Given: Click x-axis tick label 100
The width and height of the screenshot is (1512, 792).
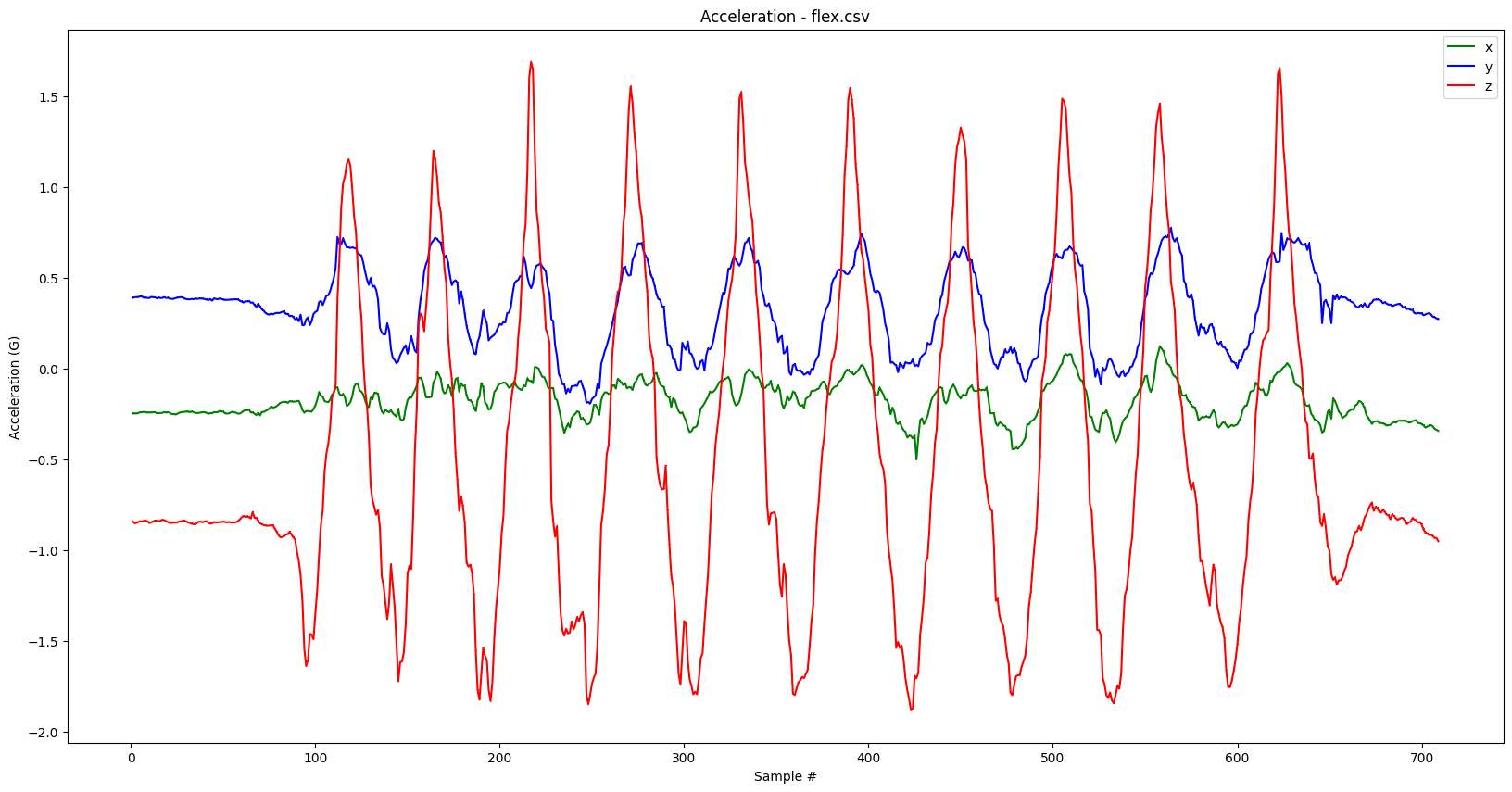Looking at the screenshot, I should [315, 756].
